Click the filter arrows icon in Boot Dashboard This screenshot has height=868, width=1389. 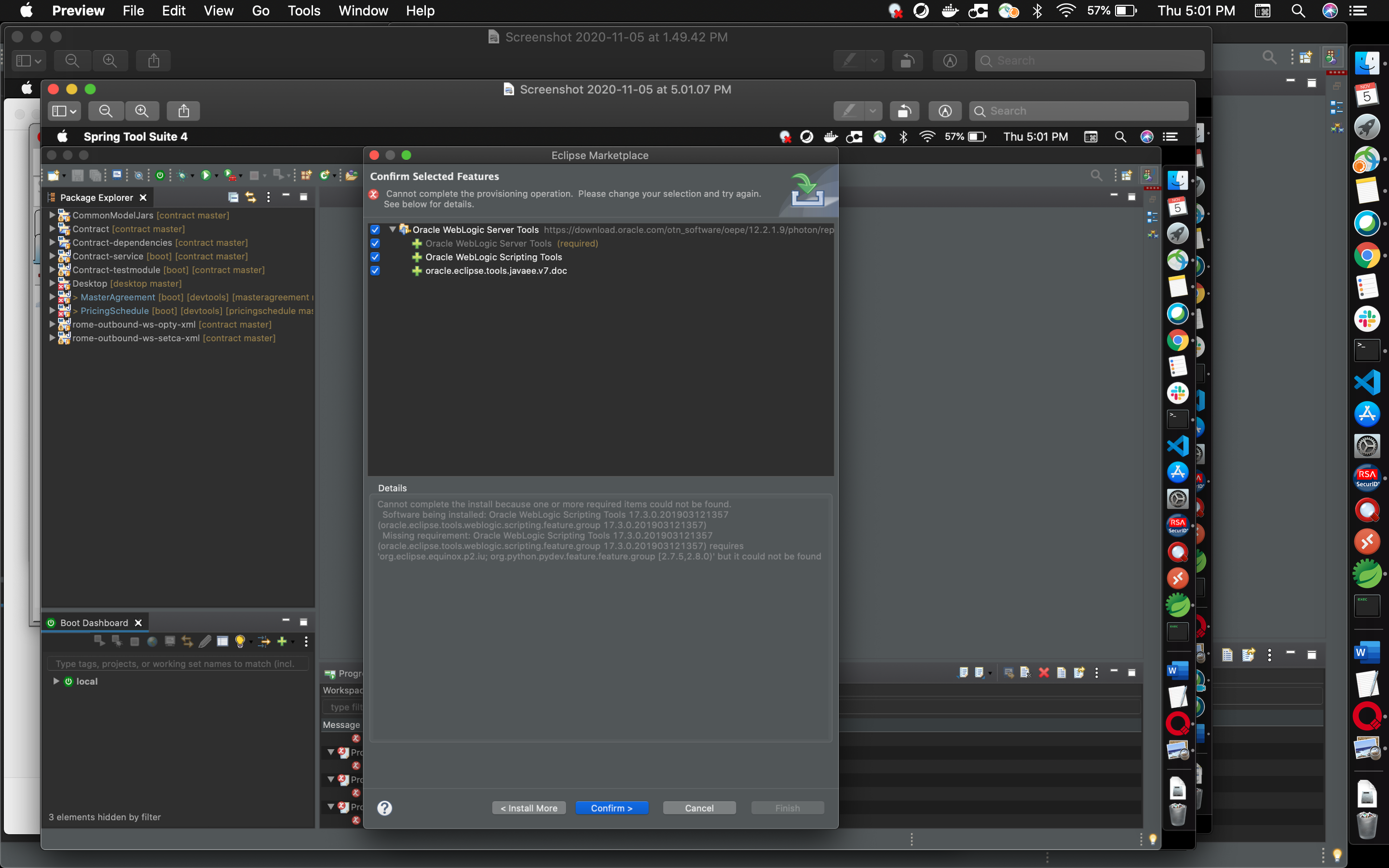click(264, 641)
